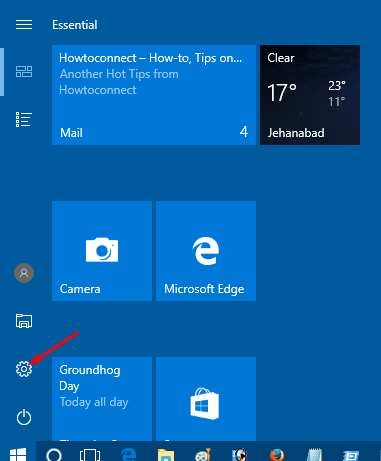
Task: Open the Mail live tile
Action: pyautogui.click(x=154, y=95)
